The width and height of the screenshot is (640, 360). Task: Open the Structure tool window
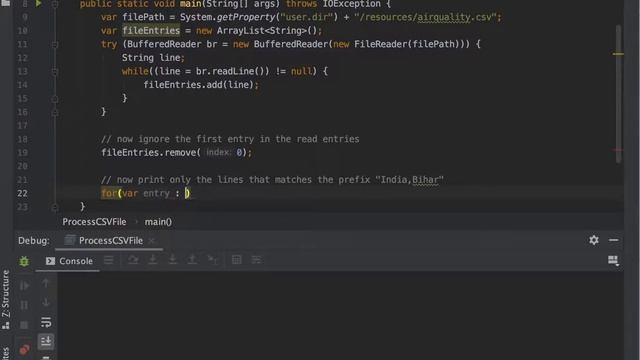coord(6,299)
